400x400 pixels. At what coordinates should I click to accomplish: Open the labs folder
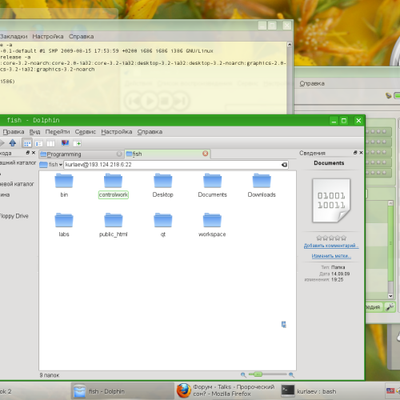64,225
